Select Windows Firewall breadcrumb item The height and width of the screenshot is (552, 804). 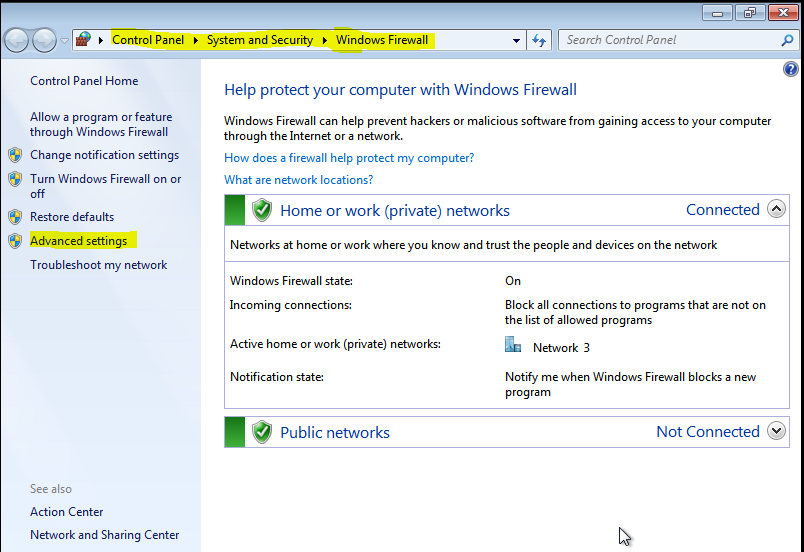coord(381,40)
